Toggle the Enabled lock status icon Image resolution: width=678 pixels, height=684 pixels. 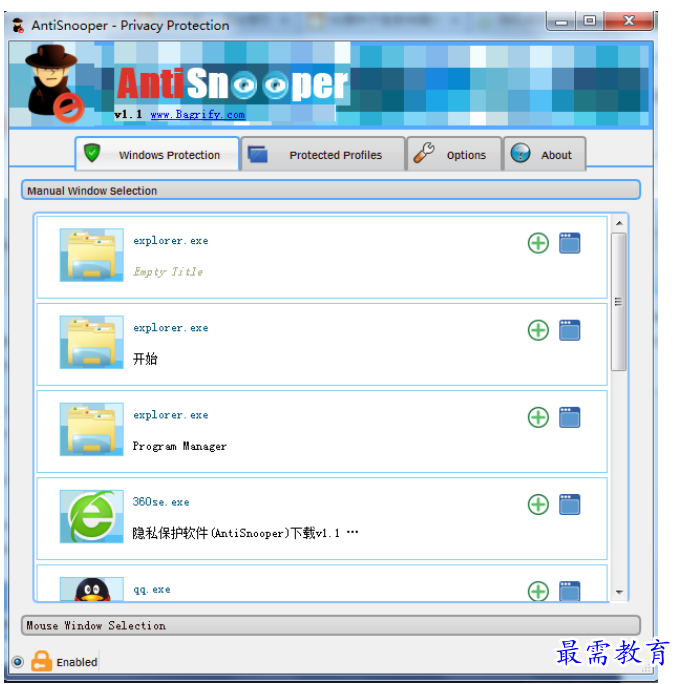pyautogui.click(x=41, y=661)
